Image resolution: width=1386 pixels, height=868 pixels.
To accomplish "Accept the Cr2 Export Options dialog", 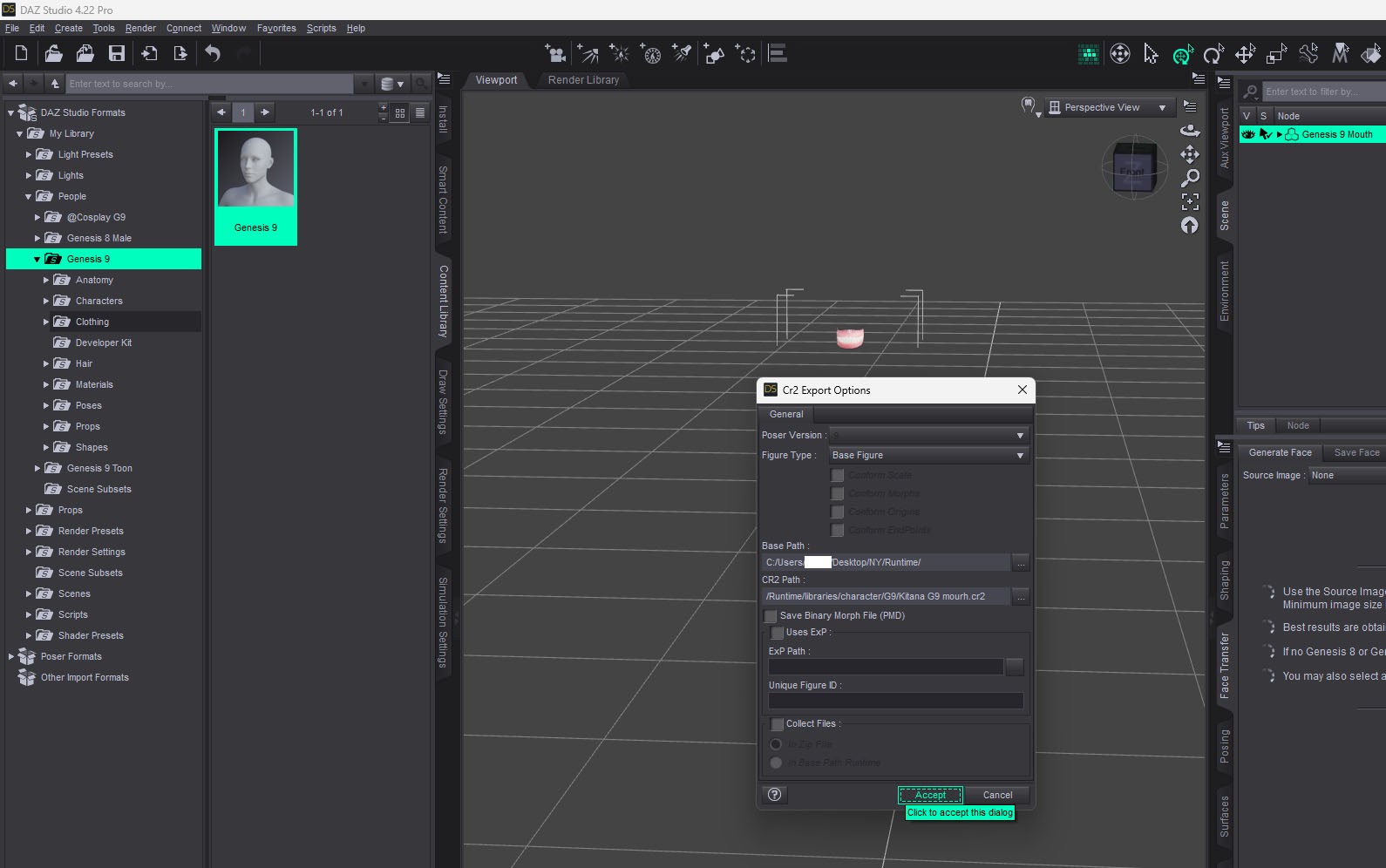I will [930, 795].
